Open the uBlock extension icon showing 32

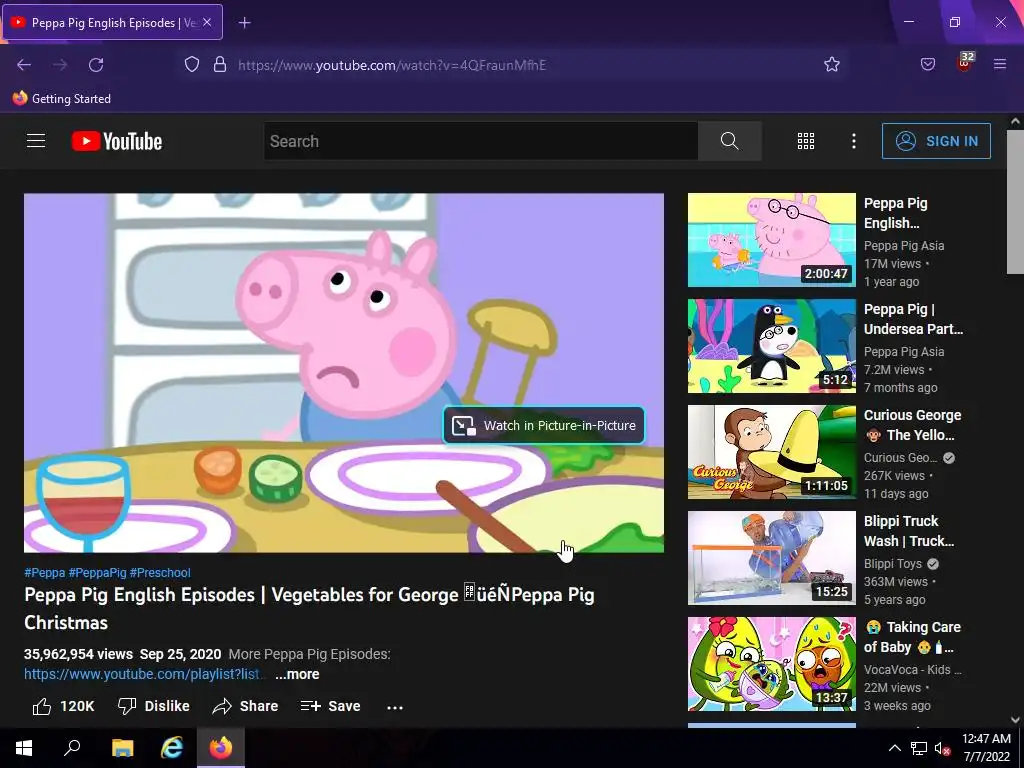tap(965, 63)
